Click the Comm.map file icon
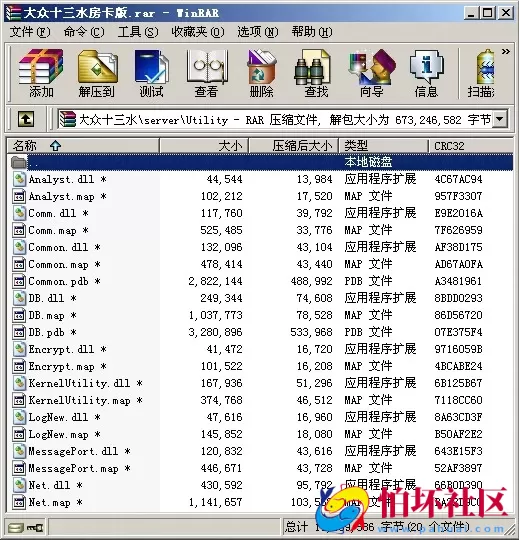The image size is (519, 540). (x=19, y=230)
